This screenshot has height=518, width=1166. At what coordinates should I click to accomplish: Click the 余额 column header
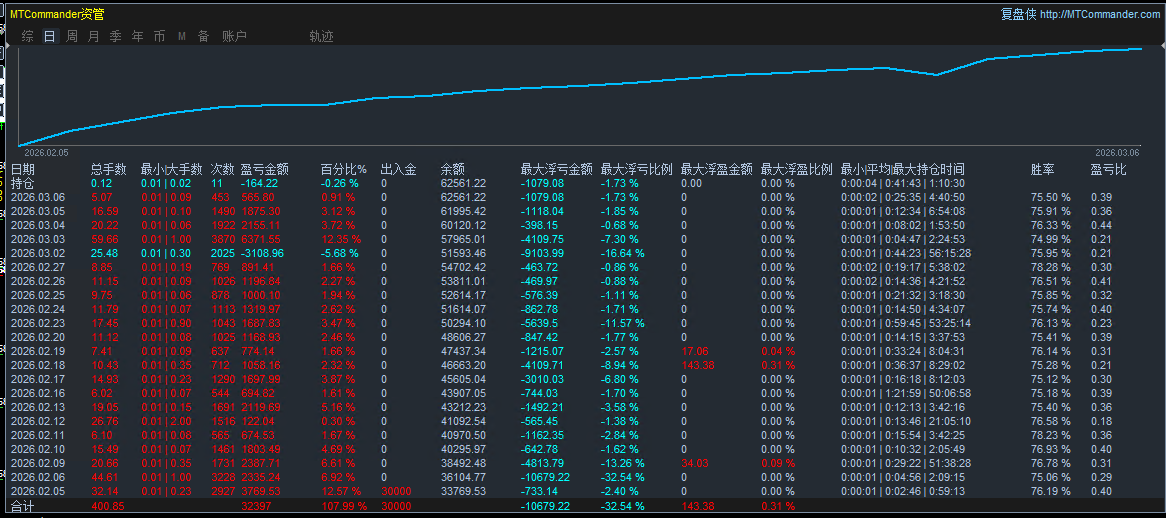coord(453,169)
